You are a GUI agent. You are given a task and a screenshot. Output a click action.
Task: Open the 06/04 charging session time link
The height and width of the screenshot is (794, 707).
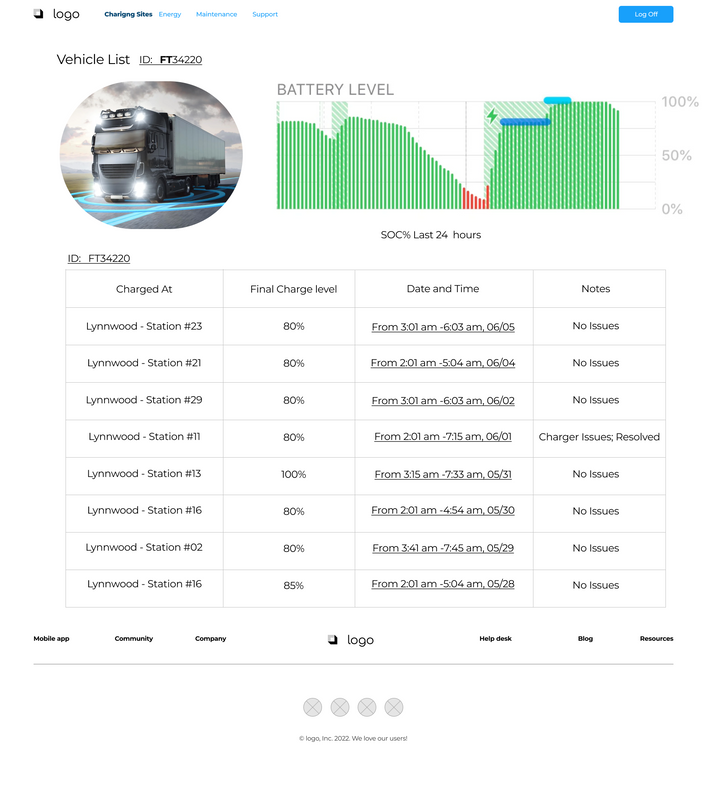coord(443,363)
